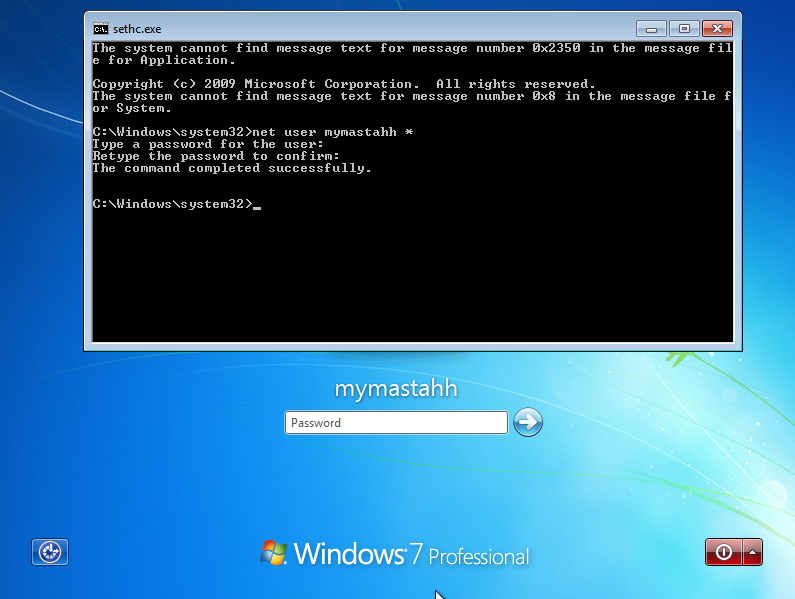Viewport: 795px width, 599px height.
Task: Open the shutdown options arrow menu
Action: tap(752, 552)
